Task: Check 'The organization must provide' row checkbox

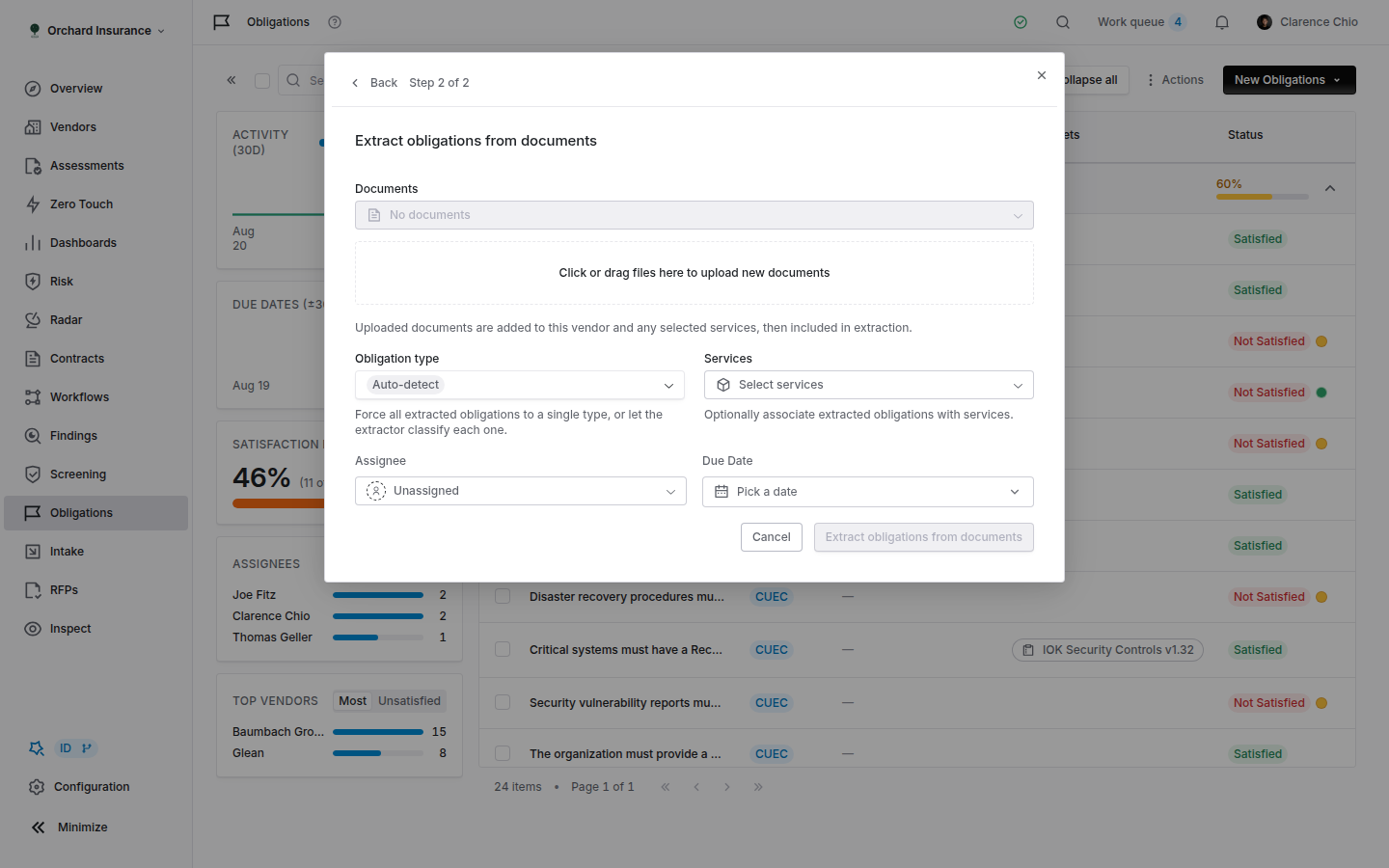Action: coord(503,753)
